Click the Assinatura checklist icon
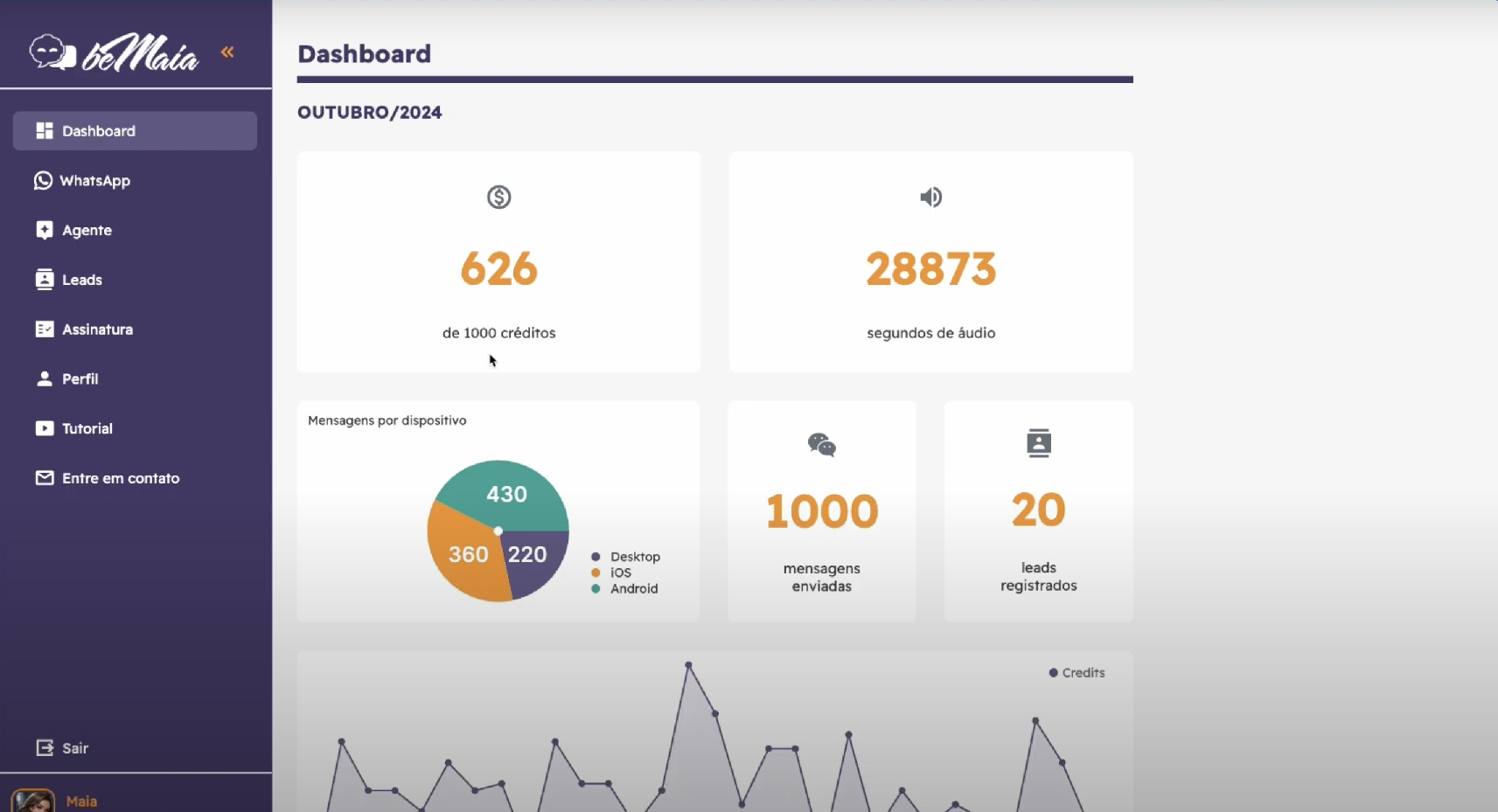The width and height of the screenshot is (1498, 812). [x=45, y=330]
